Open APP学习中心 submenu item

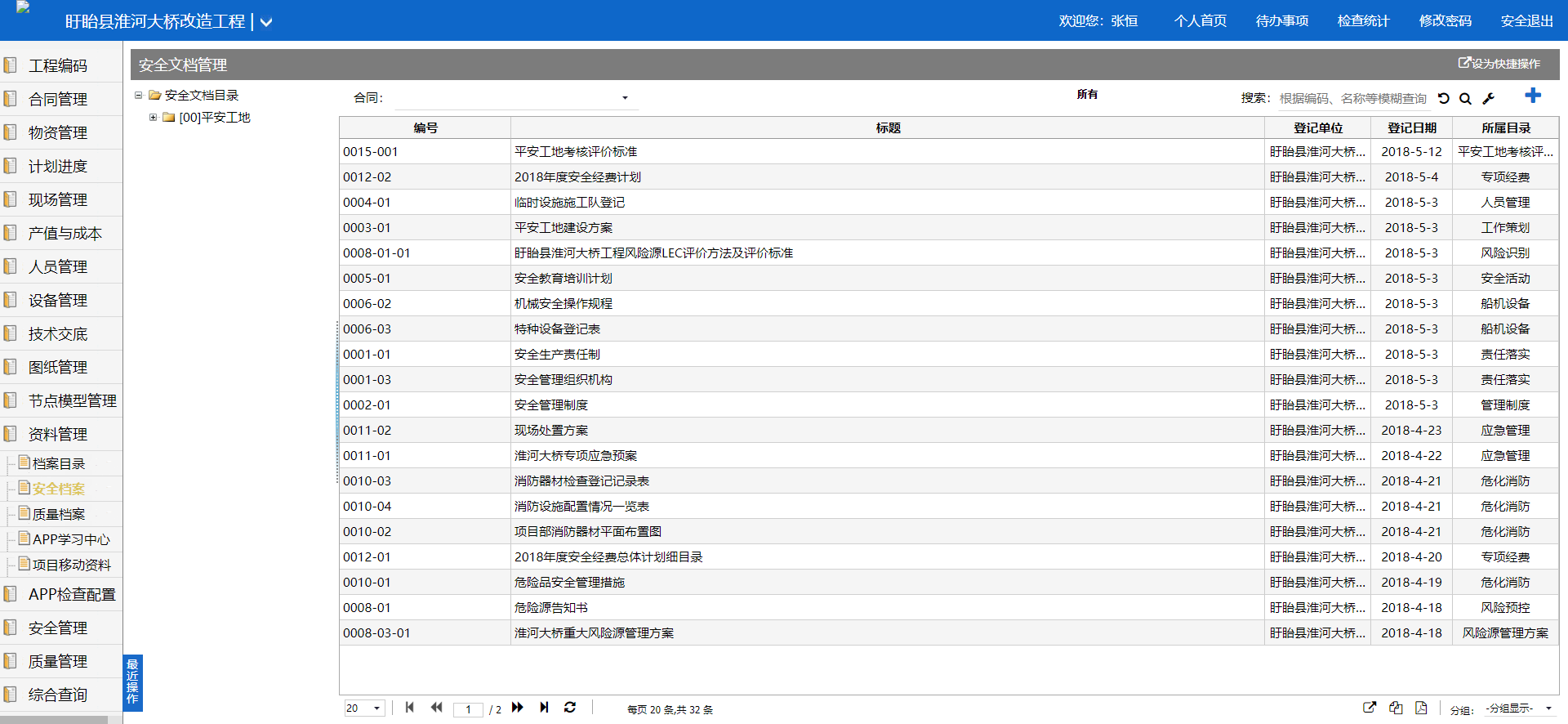pyautogui.click(x=70, y=539)
